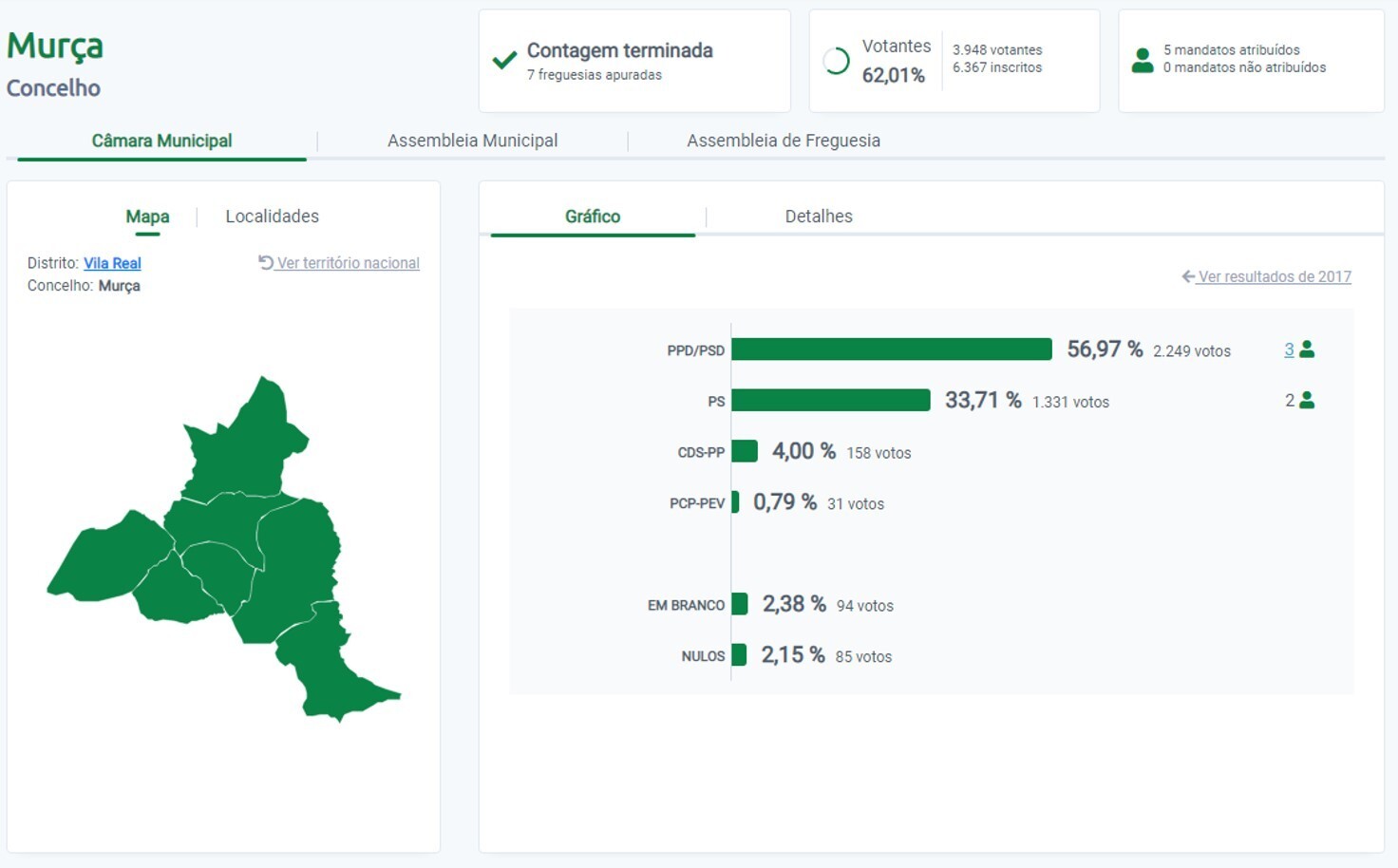Image resolution: width=1398 pixels, height=868 pixels.
Task: Show the Localidades view
Action: (272, 217)
